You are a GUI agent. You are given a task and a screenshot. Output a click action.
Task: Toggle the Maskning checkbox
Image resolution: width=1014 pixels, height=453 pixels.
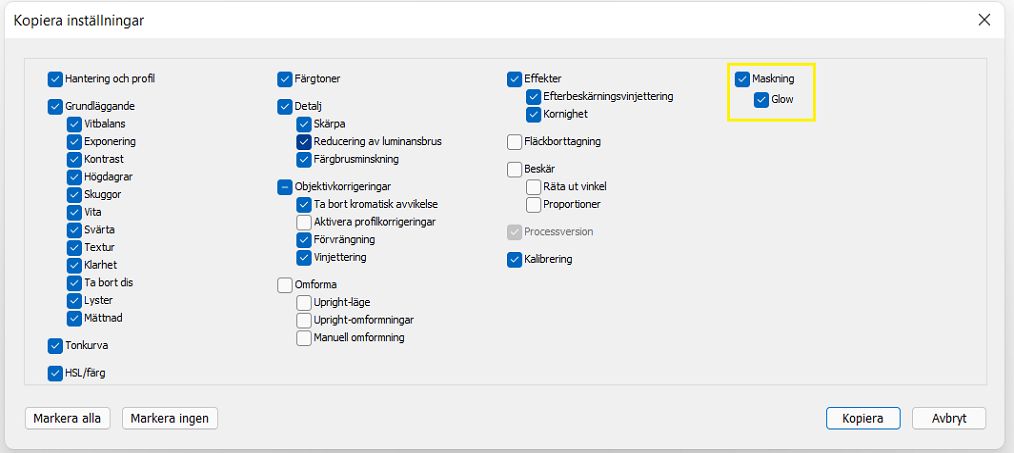coord(742,79)
